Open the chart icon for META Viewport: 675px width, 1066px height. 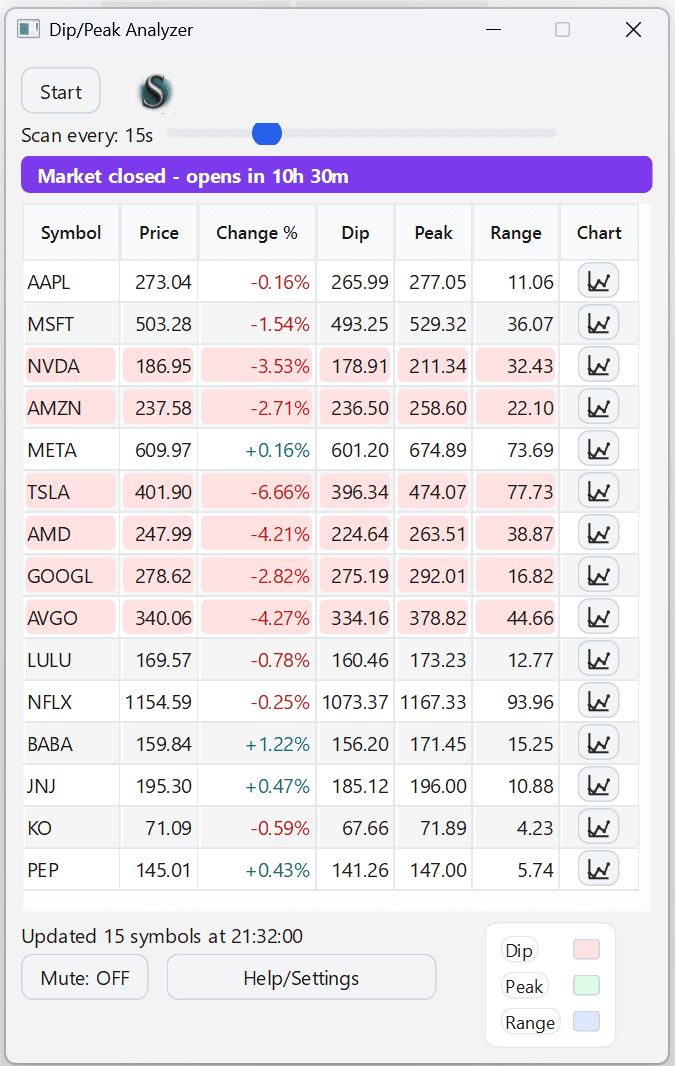[x=598, y=450]
